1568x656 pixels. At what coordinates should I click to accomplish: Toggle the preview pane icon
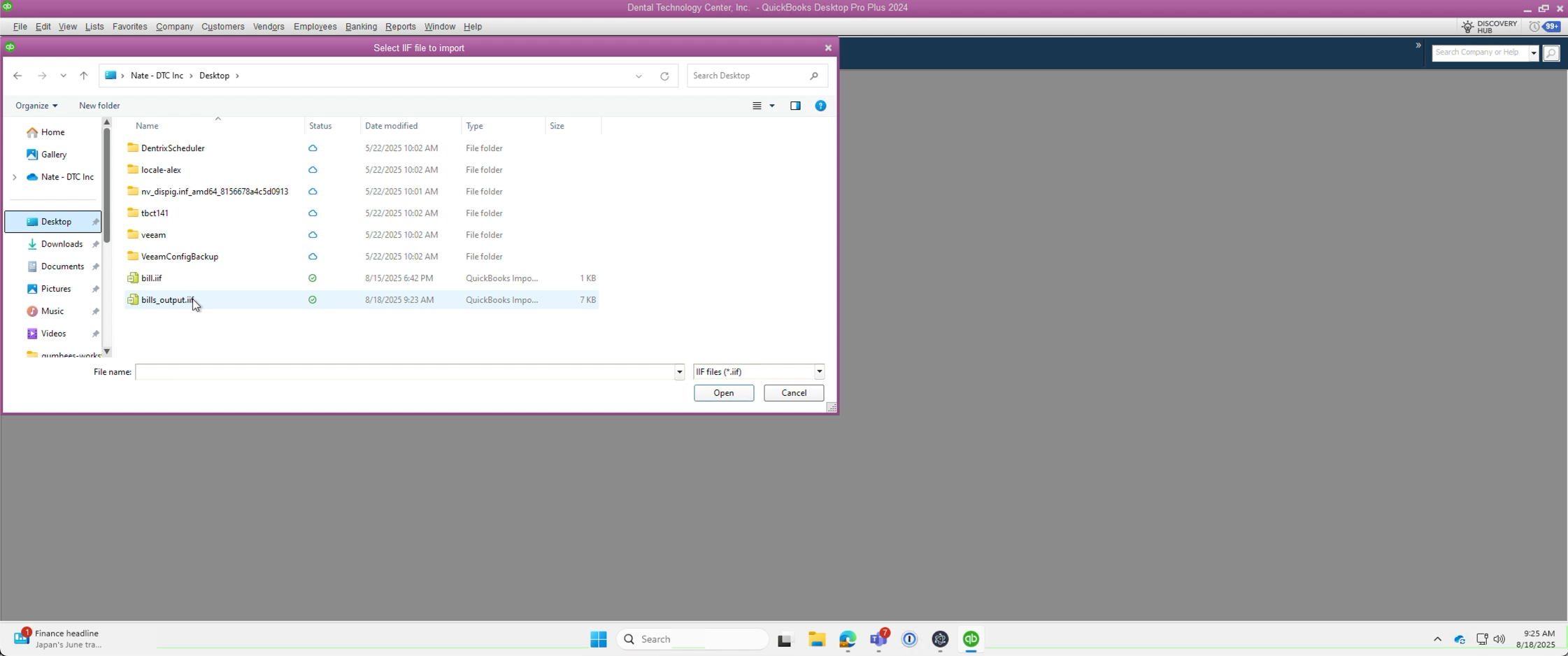[795, 106]
